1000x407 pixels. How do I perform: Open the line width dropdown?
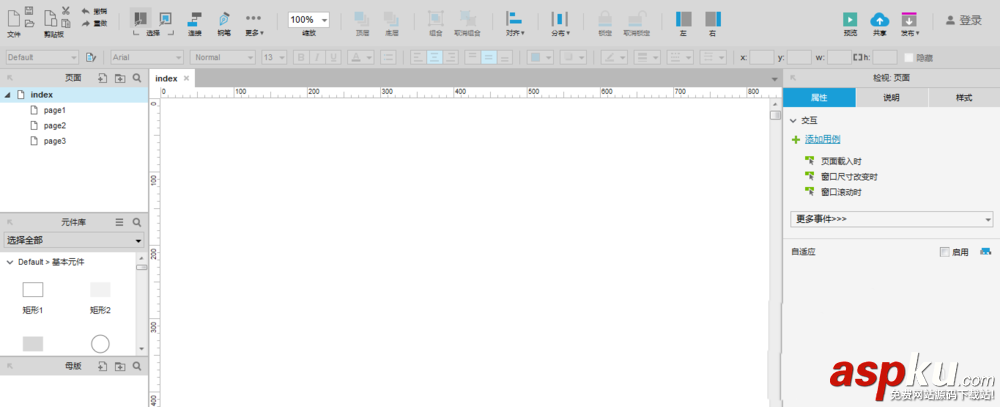(x=647, y=57)
